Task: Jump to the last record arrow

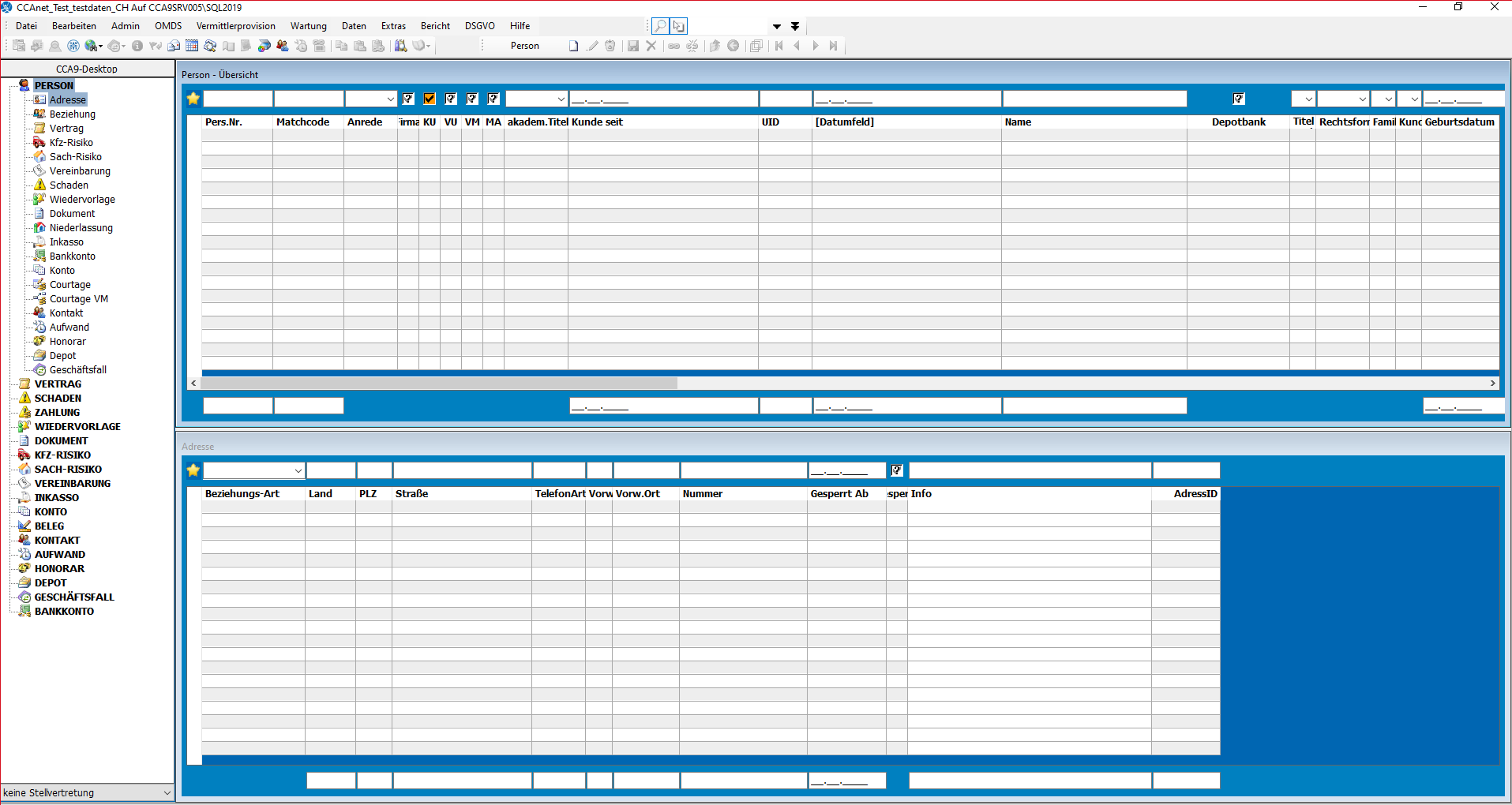Action: 833,46
